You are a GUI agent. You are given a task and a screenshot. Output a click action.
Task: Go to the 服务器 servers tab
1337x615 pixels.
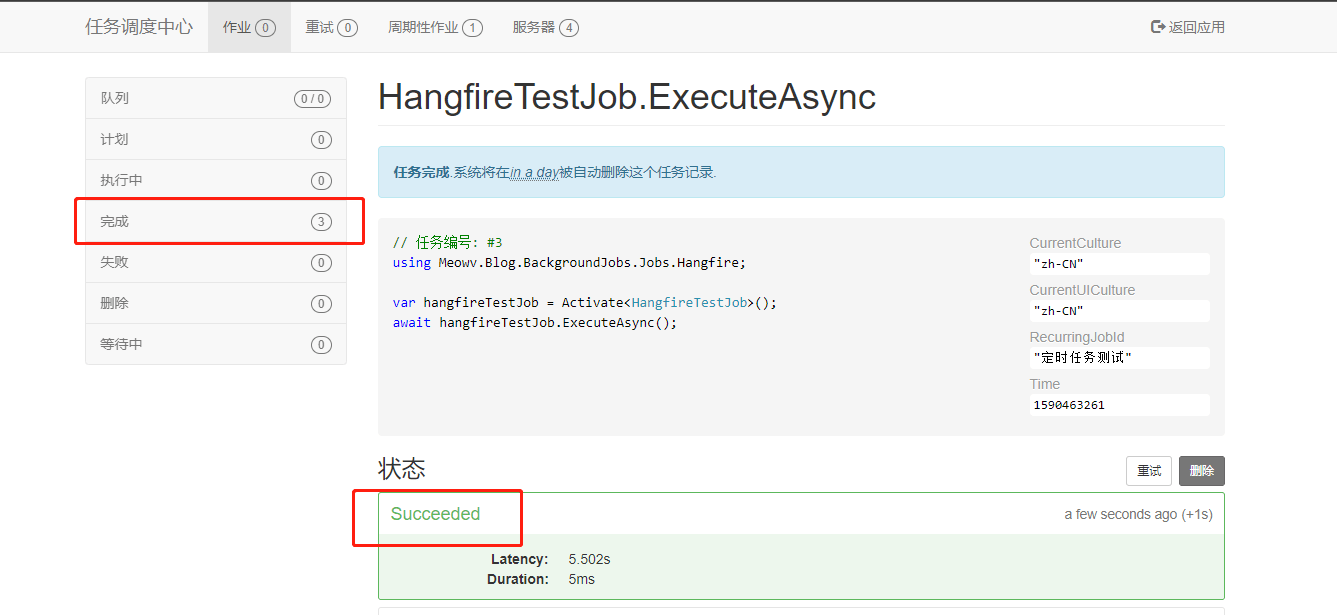[545, 27]
